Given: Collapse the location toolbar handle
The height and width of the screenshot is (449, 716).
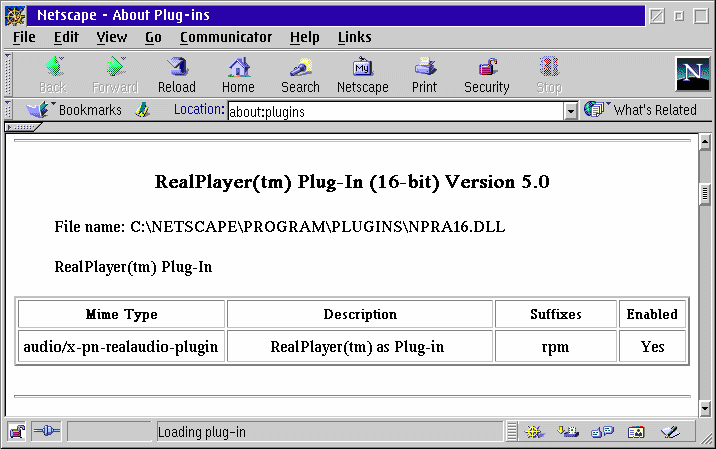Looking at the screenshot, I should [8, 110].
